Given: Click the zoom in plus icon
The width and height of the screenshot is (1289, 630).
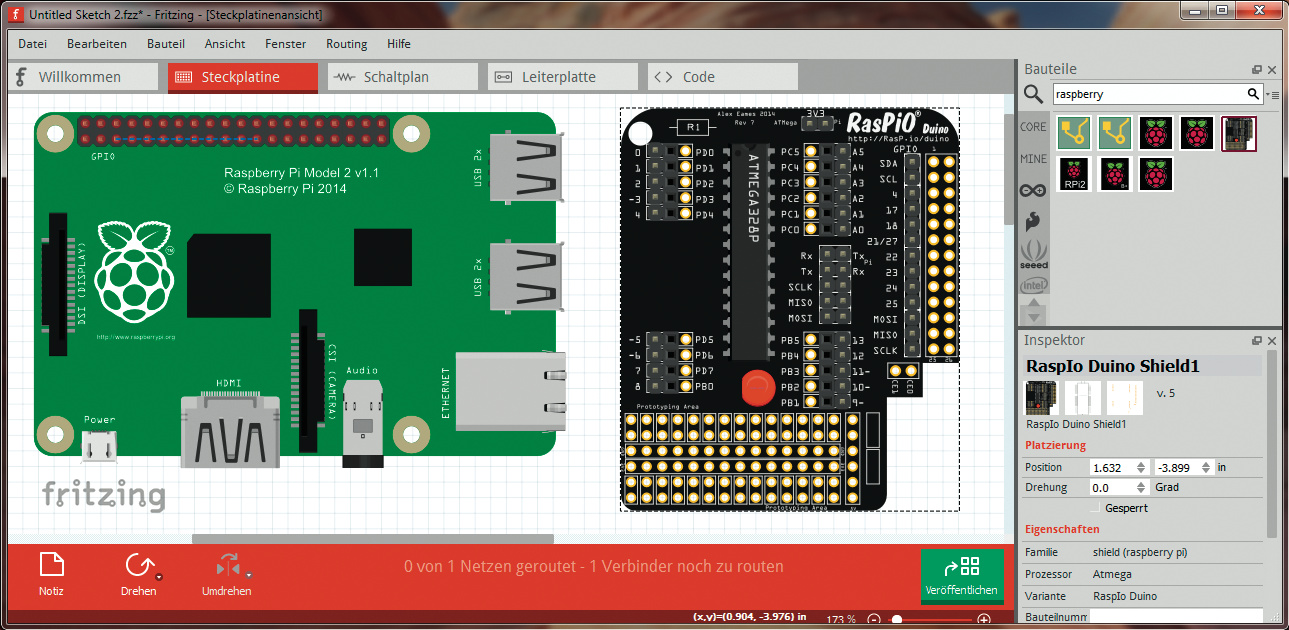Looking at the screenshot, I should (984, 620).
